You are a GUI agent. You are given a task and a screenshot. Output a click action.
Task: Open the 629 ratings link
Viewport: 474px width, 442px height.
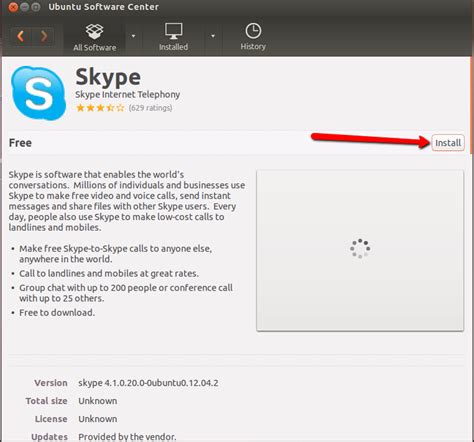tap(150, 108)
